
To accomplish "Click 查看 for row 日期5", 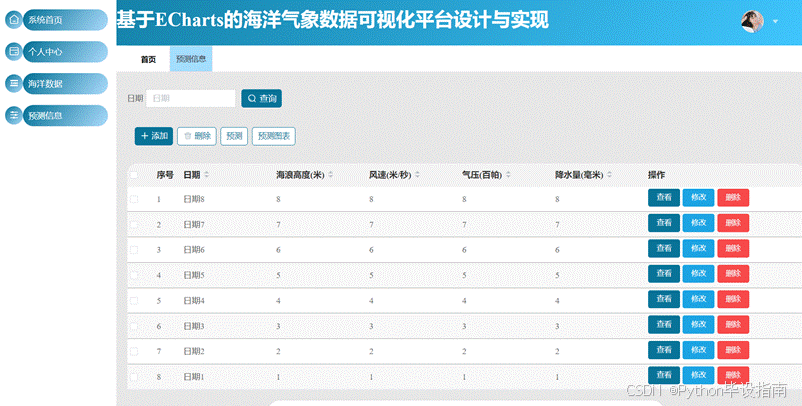I will [664, 274].
